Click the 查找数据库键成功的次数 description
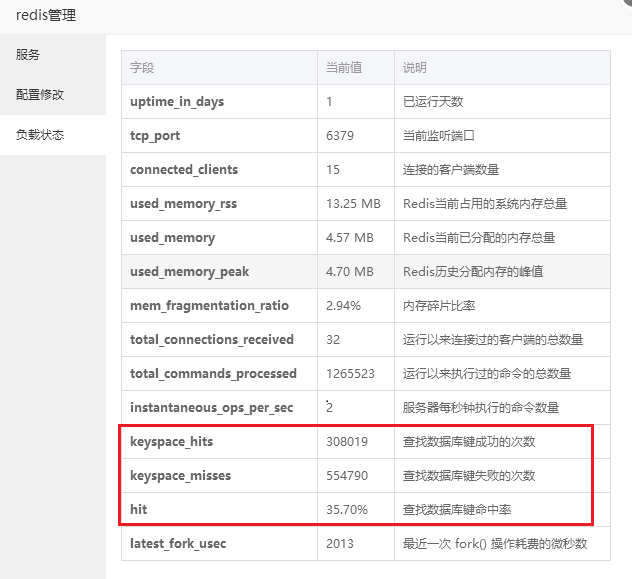This screenshot has width=632, height=579. (469, 442)
